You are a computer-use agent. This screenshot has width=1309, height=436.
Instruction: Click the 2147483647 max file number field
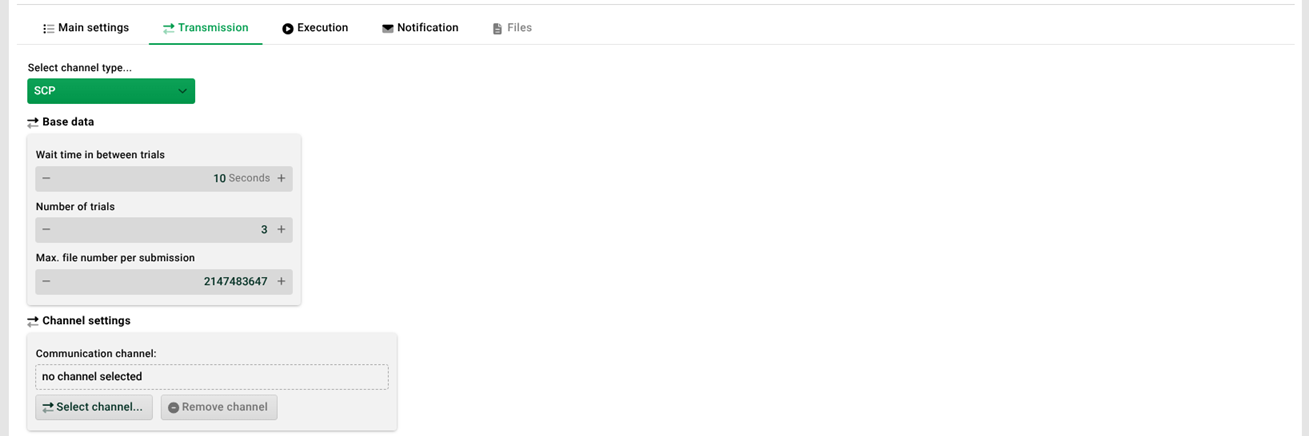coord(164,282)
